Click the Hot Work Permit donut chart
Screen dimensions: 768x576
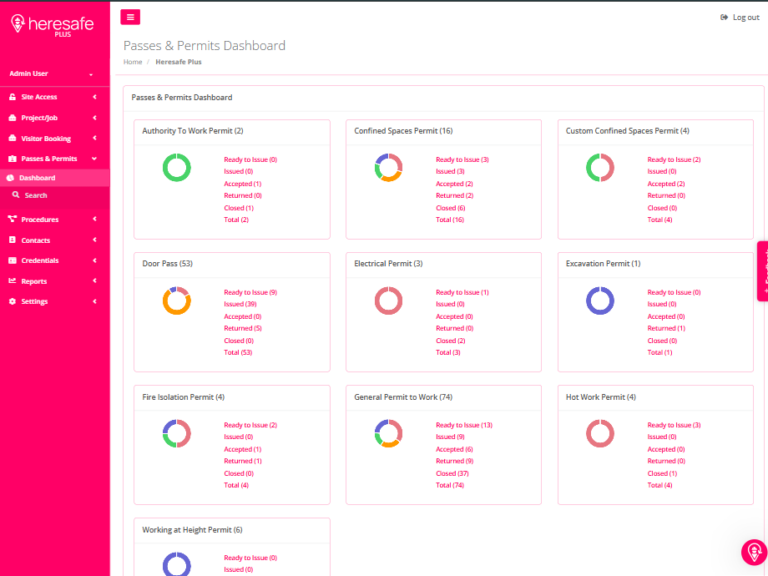[600, 433]
